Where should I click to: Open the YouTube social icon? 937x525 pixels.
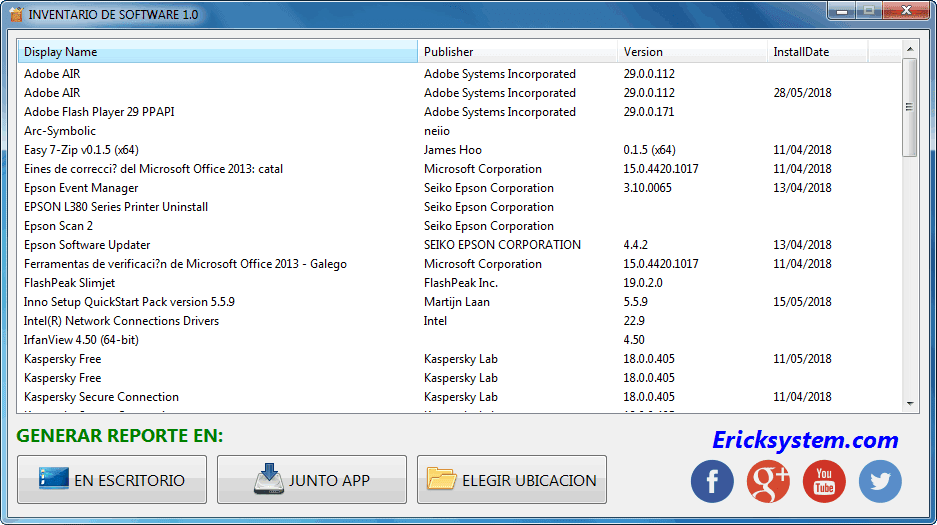coord(824,481)
